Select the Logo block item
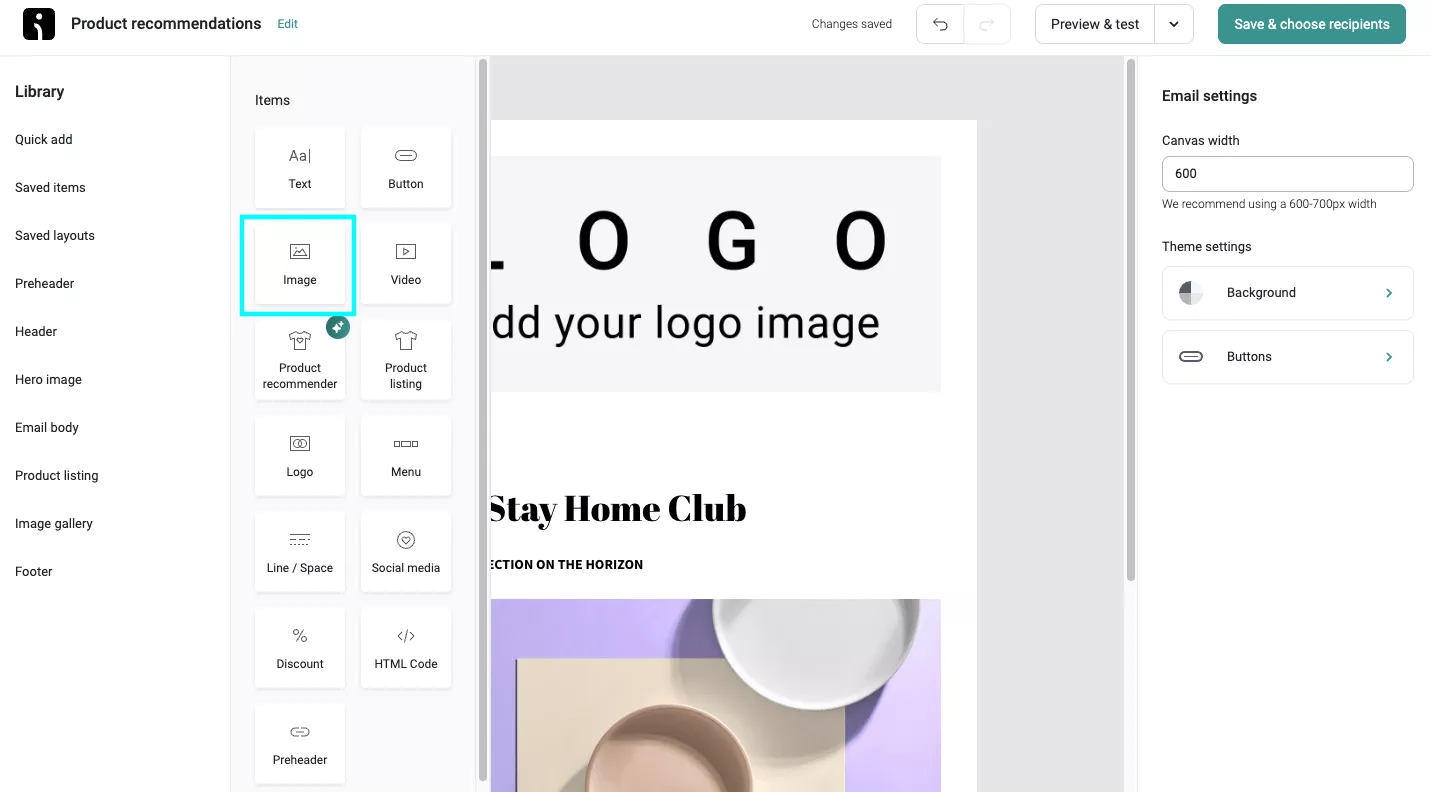Screen dimensions: 1431x792 click(x=299, y=455)
